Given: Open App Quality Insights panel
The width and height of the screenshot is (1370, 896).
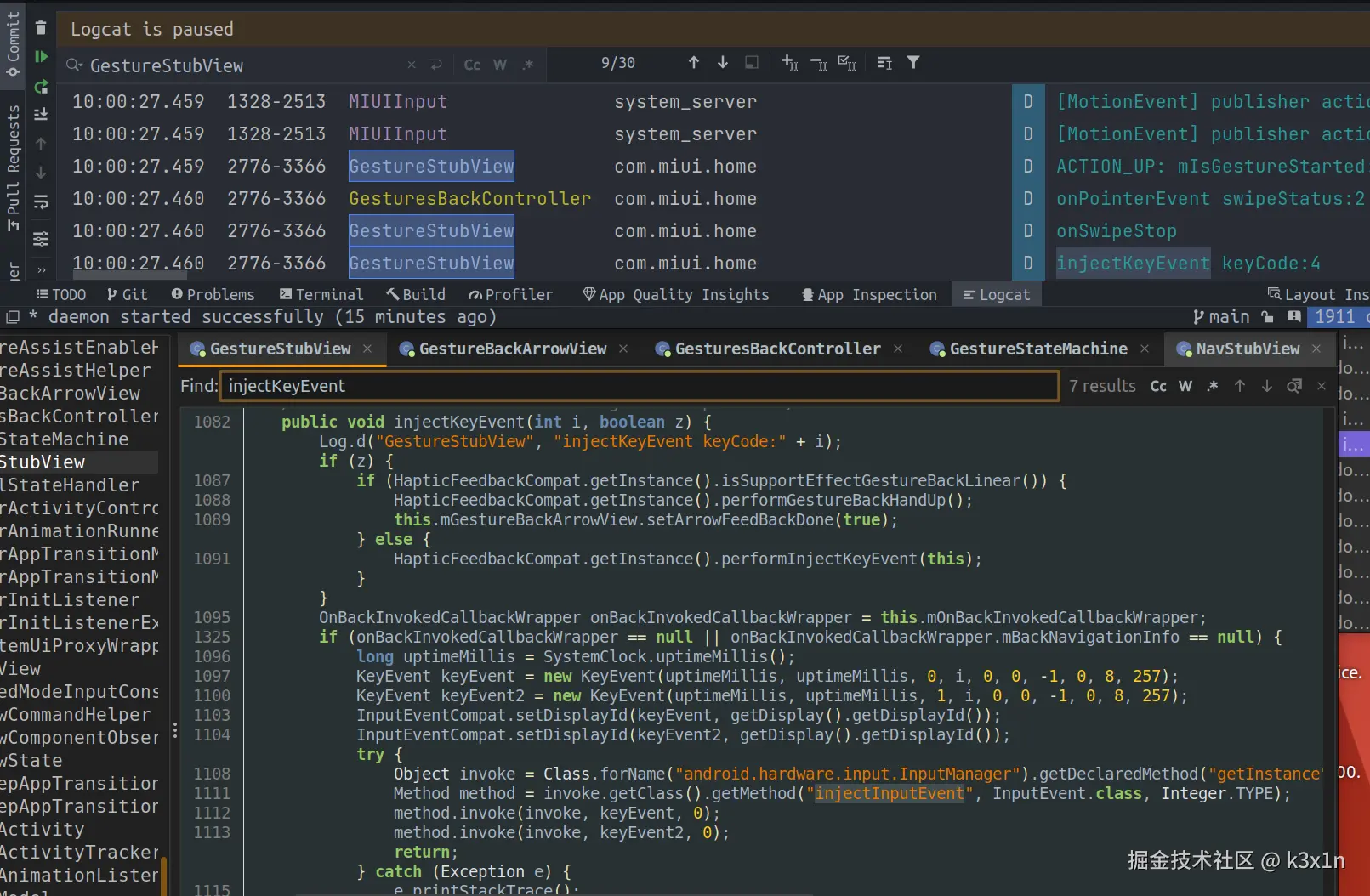Looking at the screenshot, I should 676,294.
